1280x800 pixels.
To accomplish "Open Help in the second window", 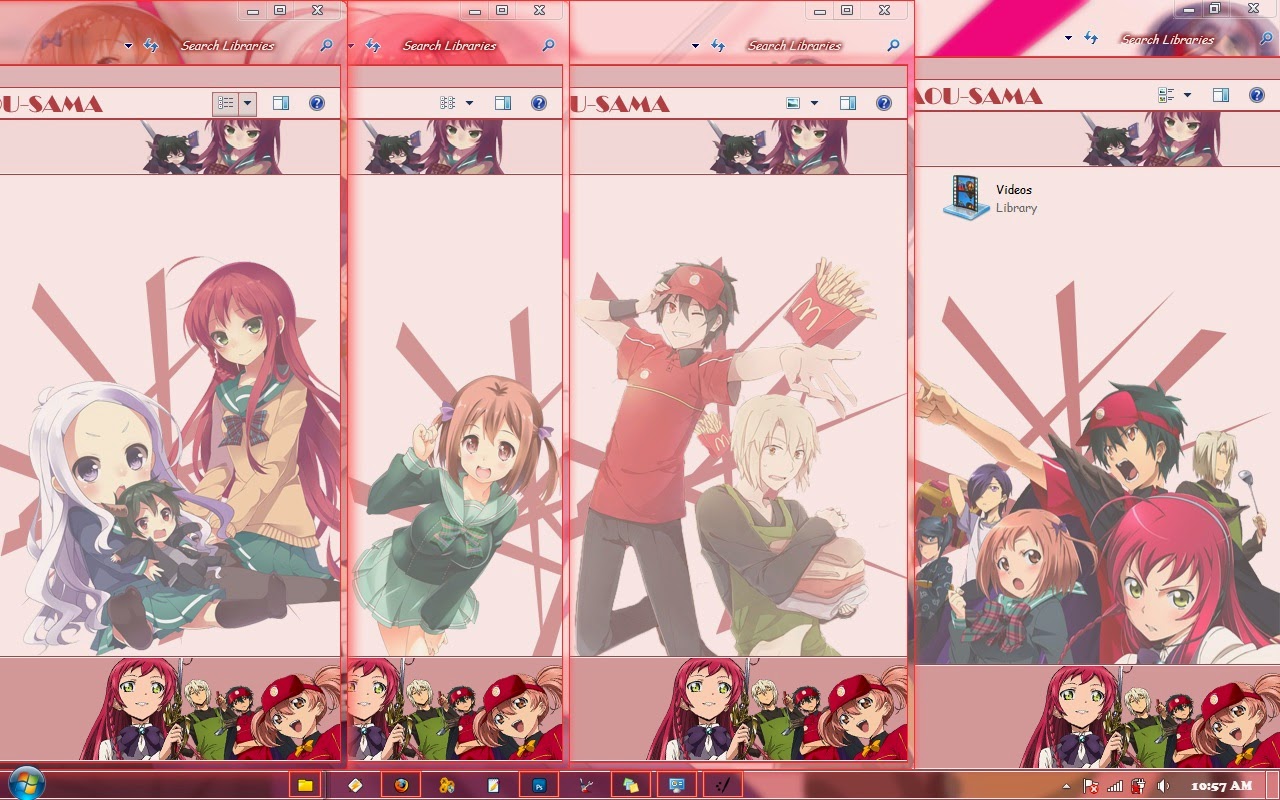I will pos(539,103).
